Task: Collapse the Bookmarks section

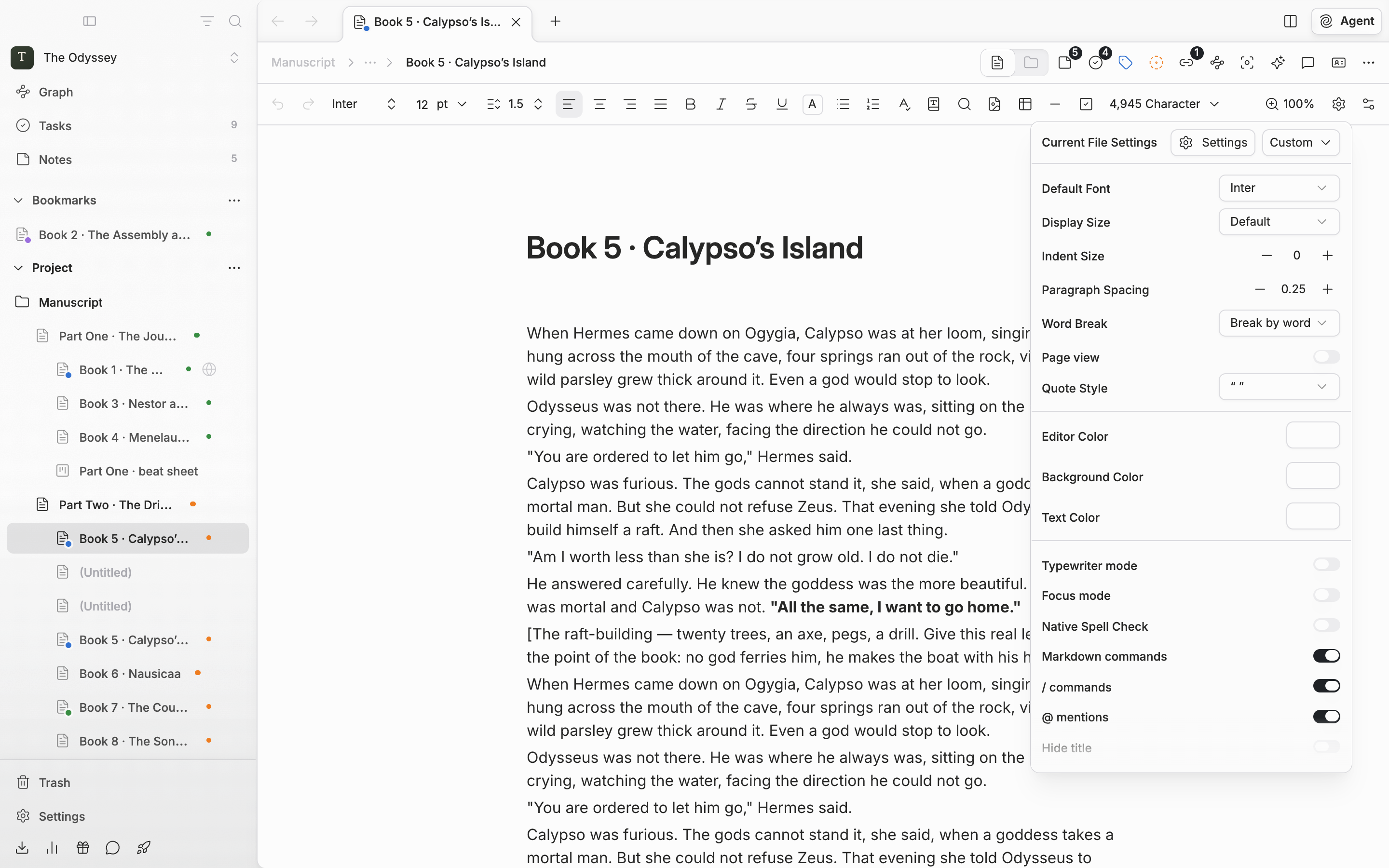Action: point(18,200)
